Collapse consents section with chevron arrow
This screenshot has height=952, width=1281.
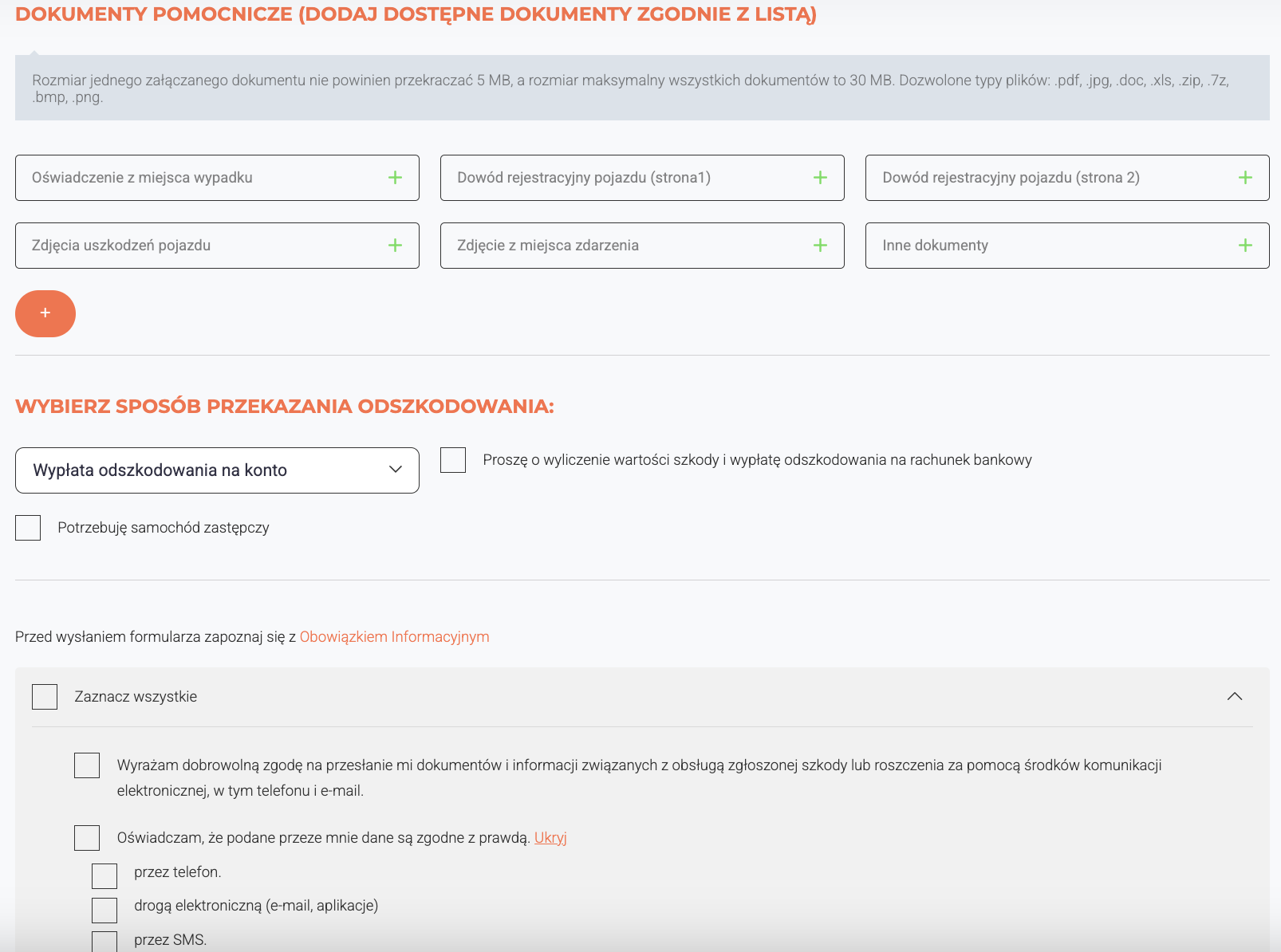tap(1235, 697)
